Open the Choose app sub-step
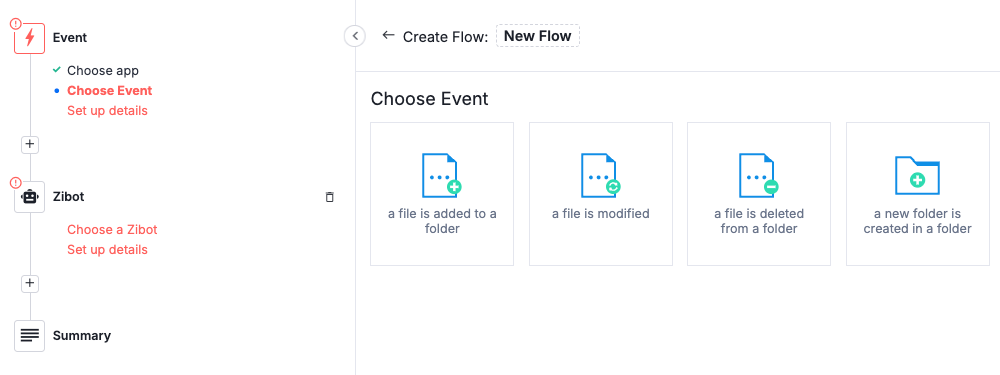 point(103,71)
